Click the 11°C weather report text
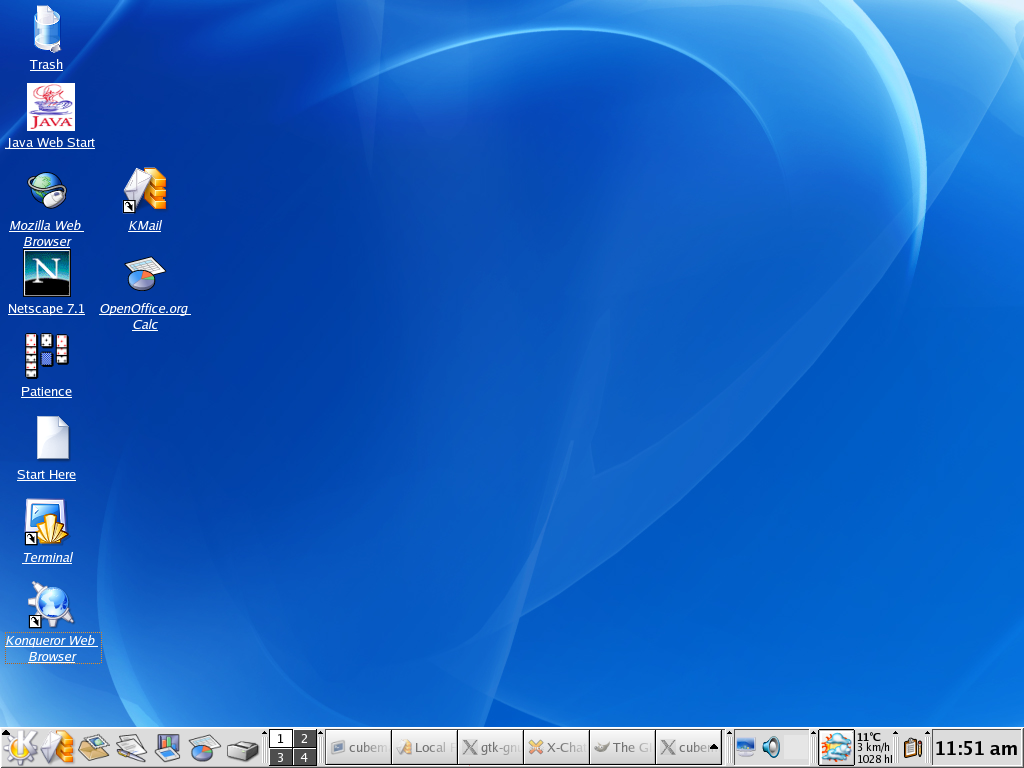 coord(874,748)
